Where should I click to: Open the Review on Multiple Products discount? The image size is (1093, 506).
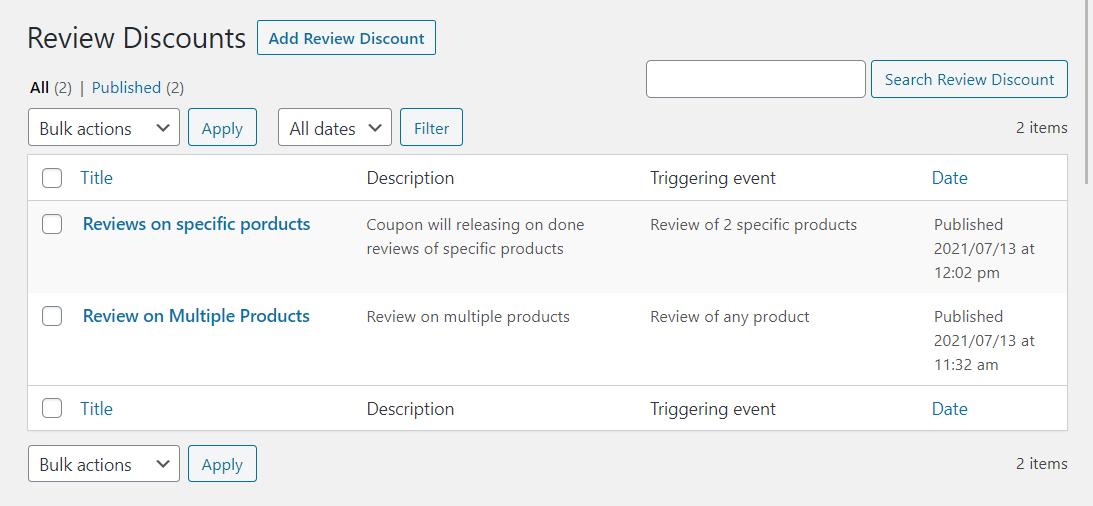(x=196, y=316)
